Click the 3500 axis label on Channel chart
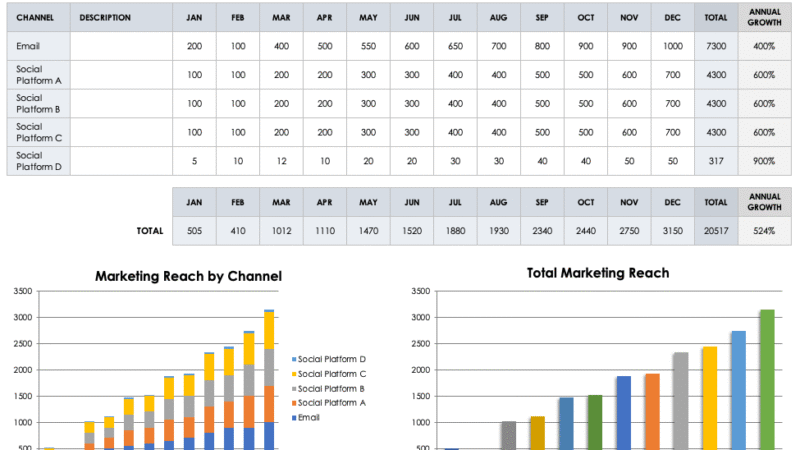Viewport: 800px width, 450px height. [x=23, y=291]
